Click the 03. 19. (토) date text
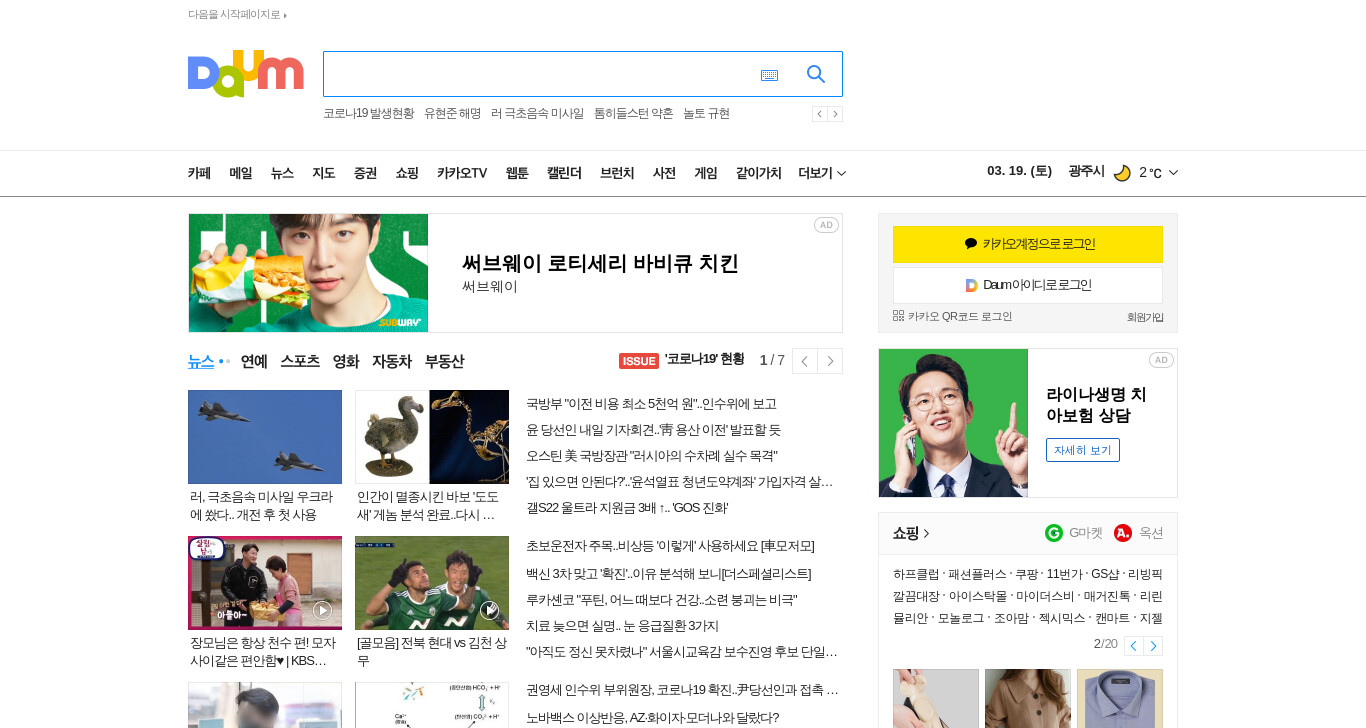 [x=1019, y=171]
